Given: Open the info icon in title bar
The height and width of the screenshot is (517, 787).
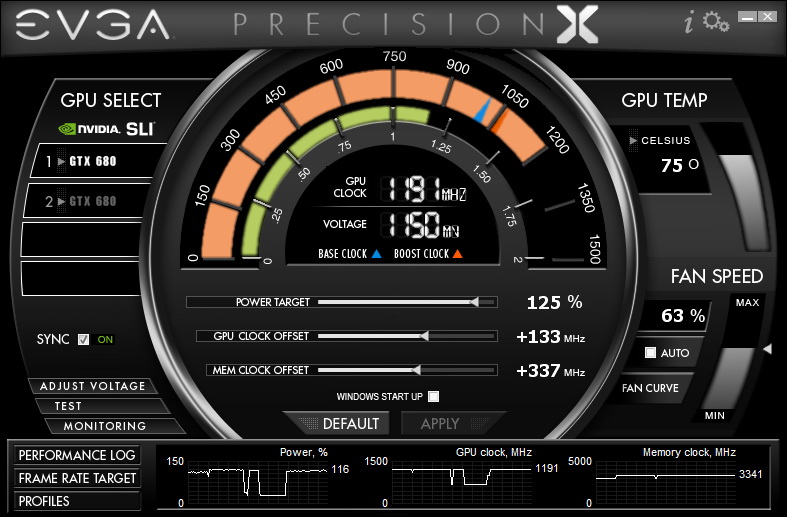Looking at the screenshot, I should 690,19.
